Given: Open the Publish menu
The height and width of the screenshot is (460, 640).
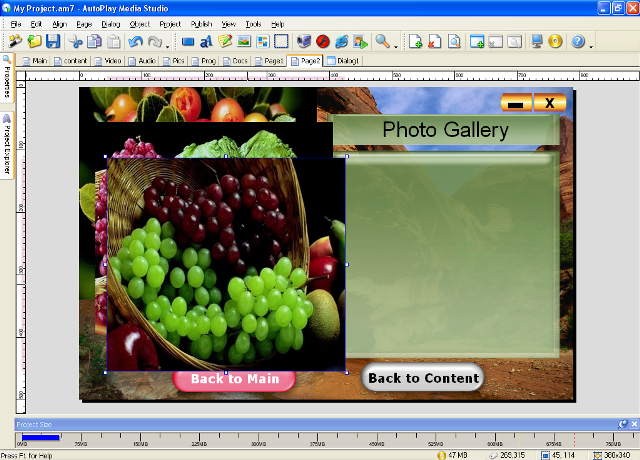Looking at the screenshot, I should click(200, 23).
